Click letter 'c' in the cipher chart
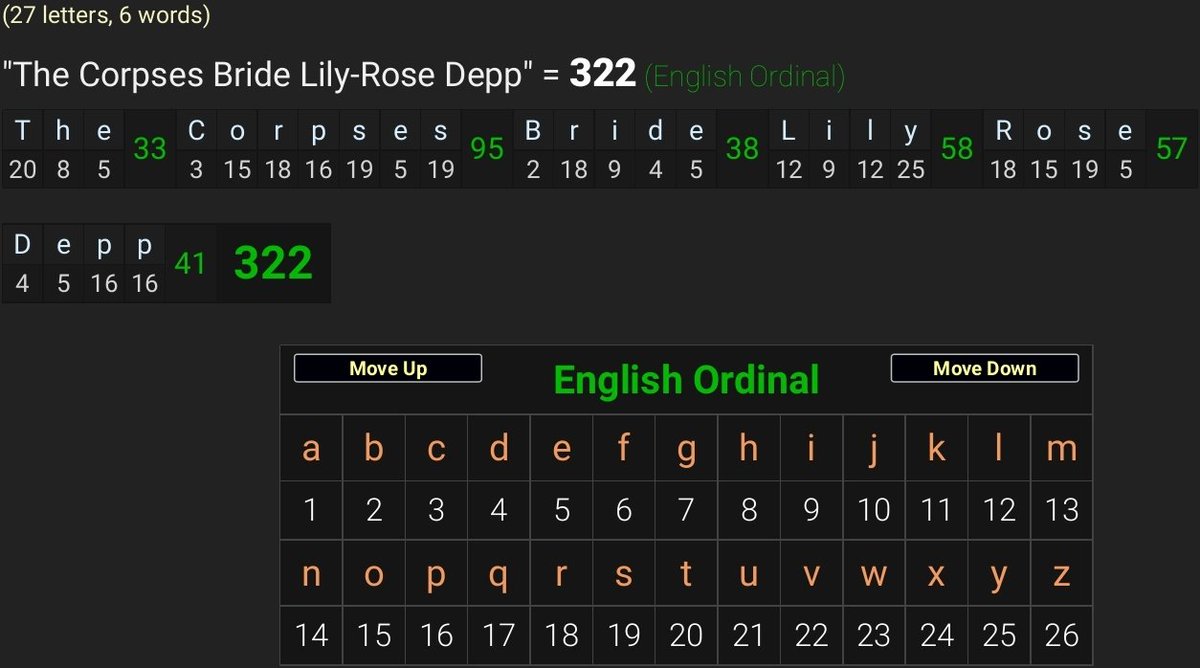 pos(436,449)
